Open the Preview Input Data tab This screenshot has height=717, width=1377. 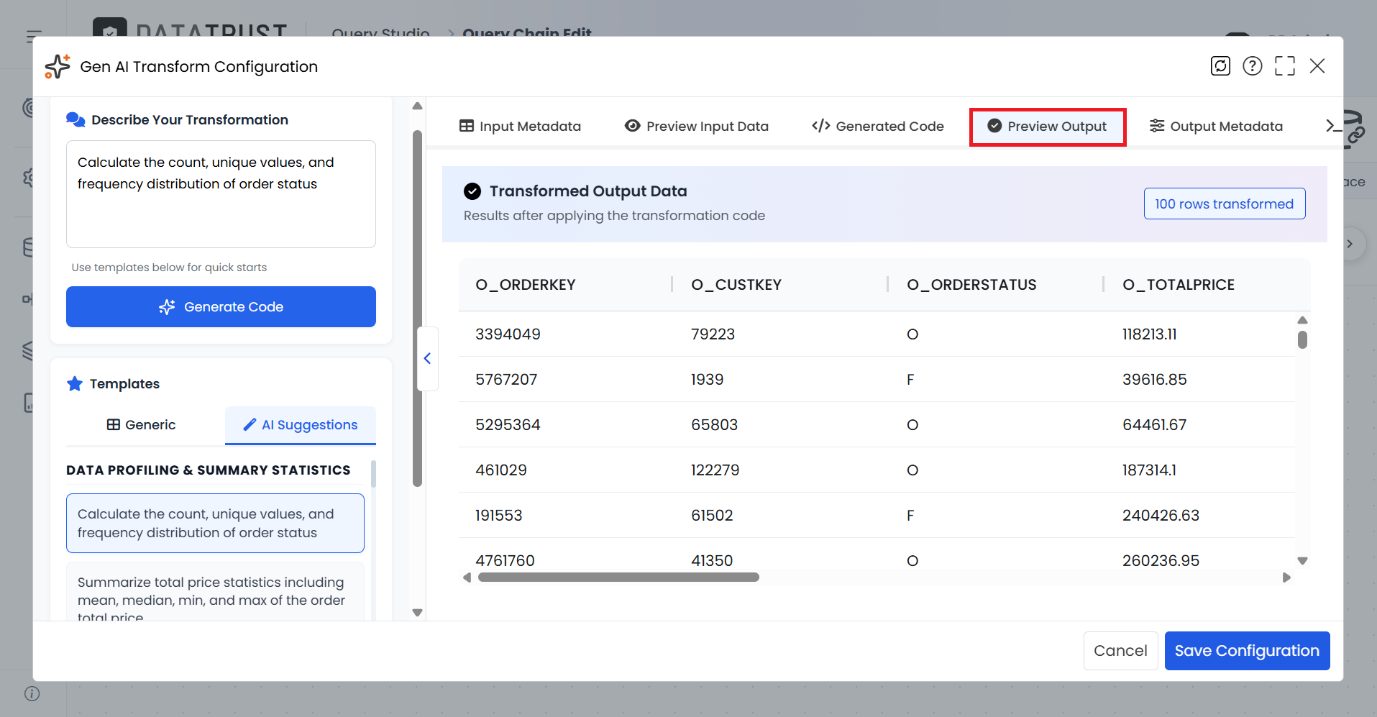coord(697,126)
